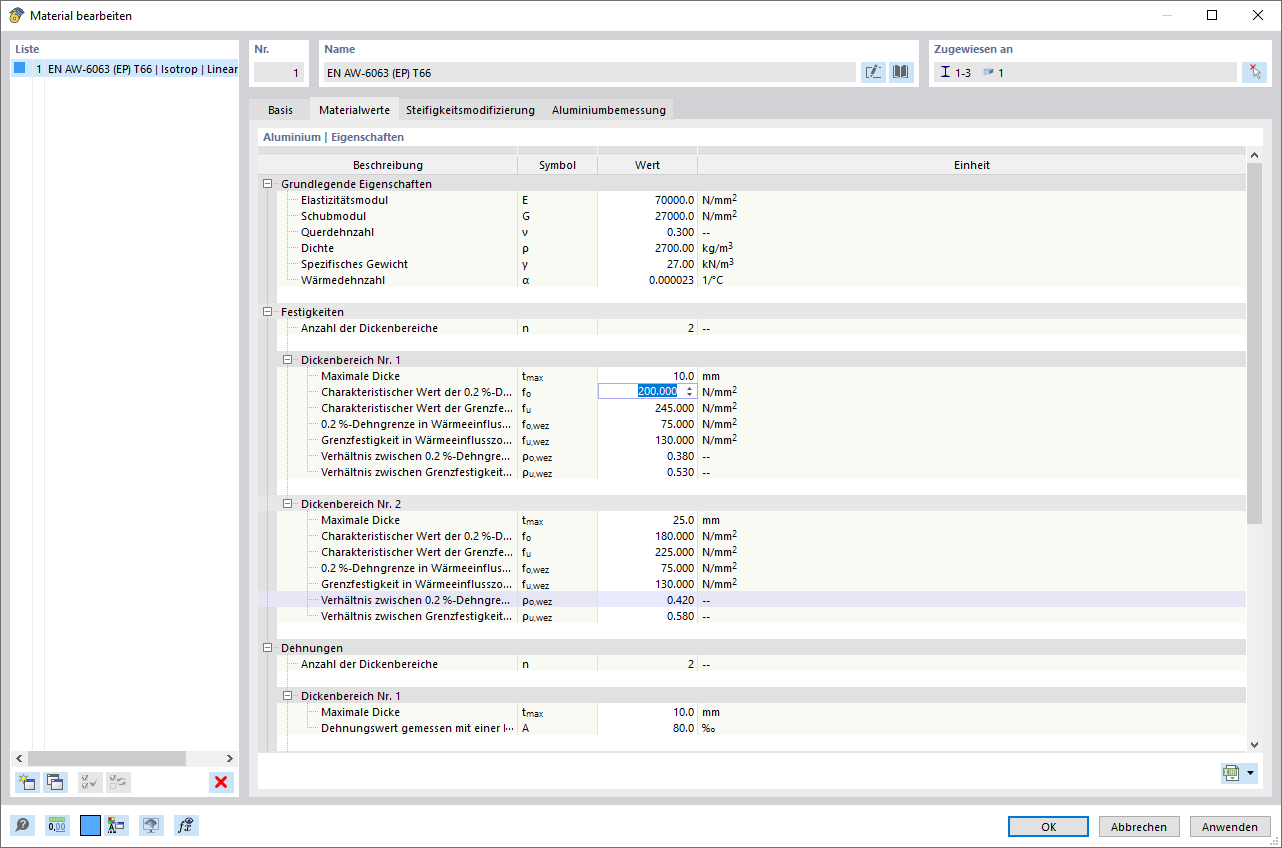Create a new material in the list
The width and height of the screenshot is (1282, 848).
[27, 782]
